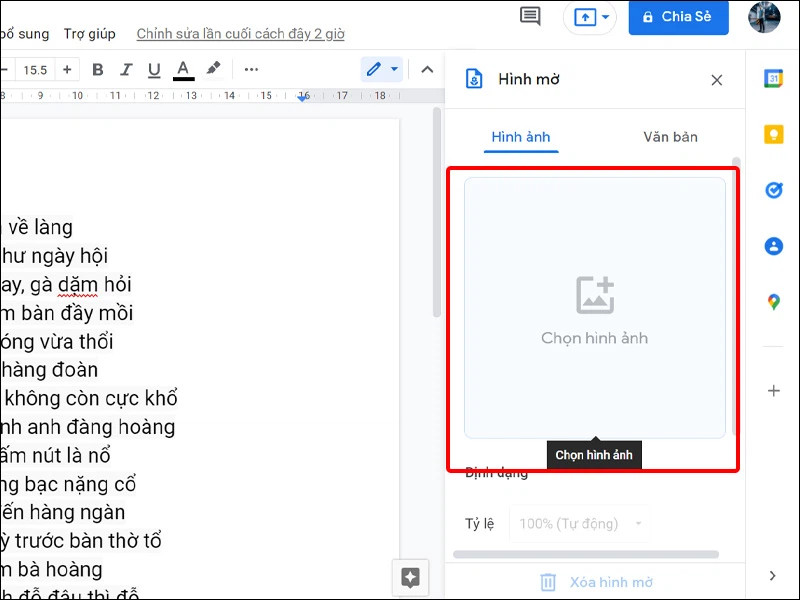Open the partially visible bổ sung menu
Screen dimensions: 800x600
(24, 34)
